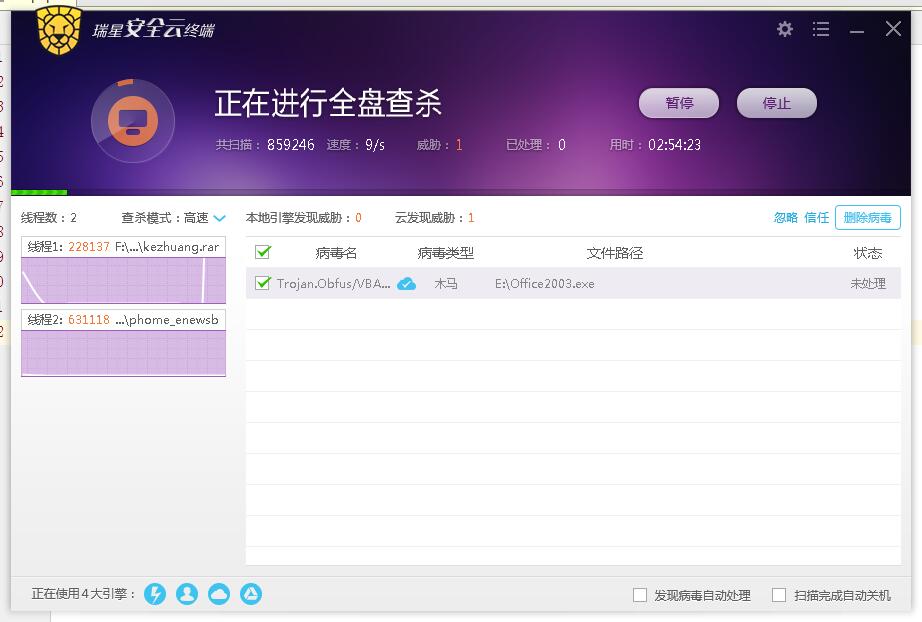Viewport: 922px width, 622px height.
Task: Open the settings gear icon
Action: click(x=784, y=29)
